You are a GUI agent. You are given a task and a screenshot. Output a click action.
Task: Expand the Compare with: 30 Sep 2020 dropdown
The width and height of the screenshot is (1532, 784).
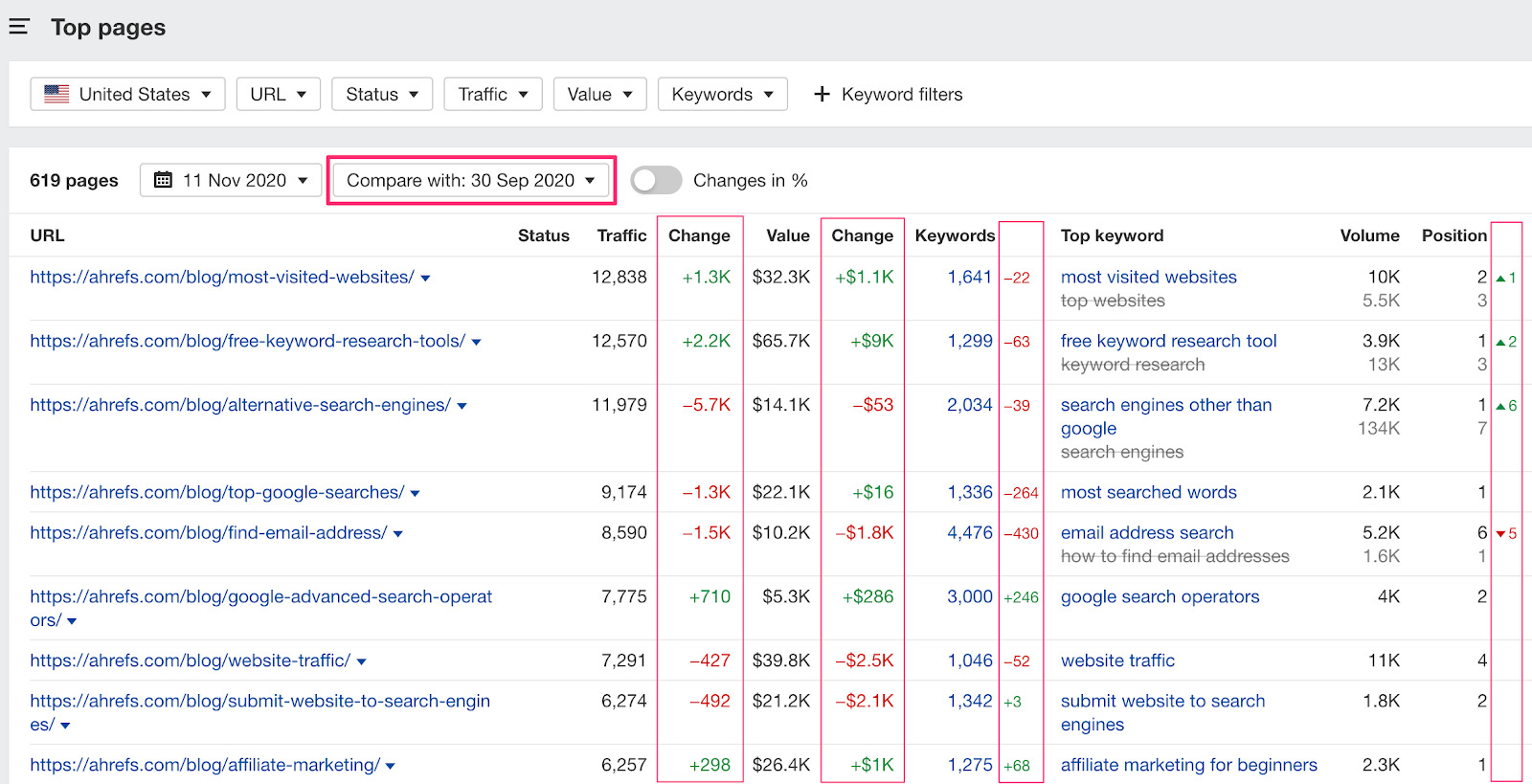click(x=470, y=180)
